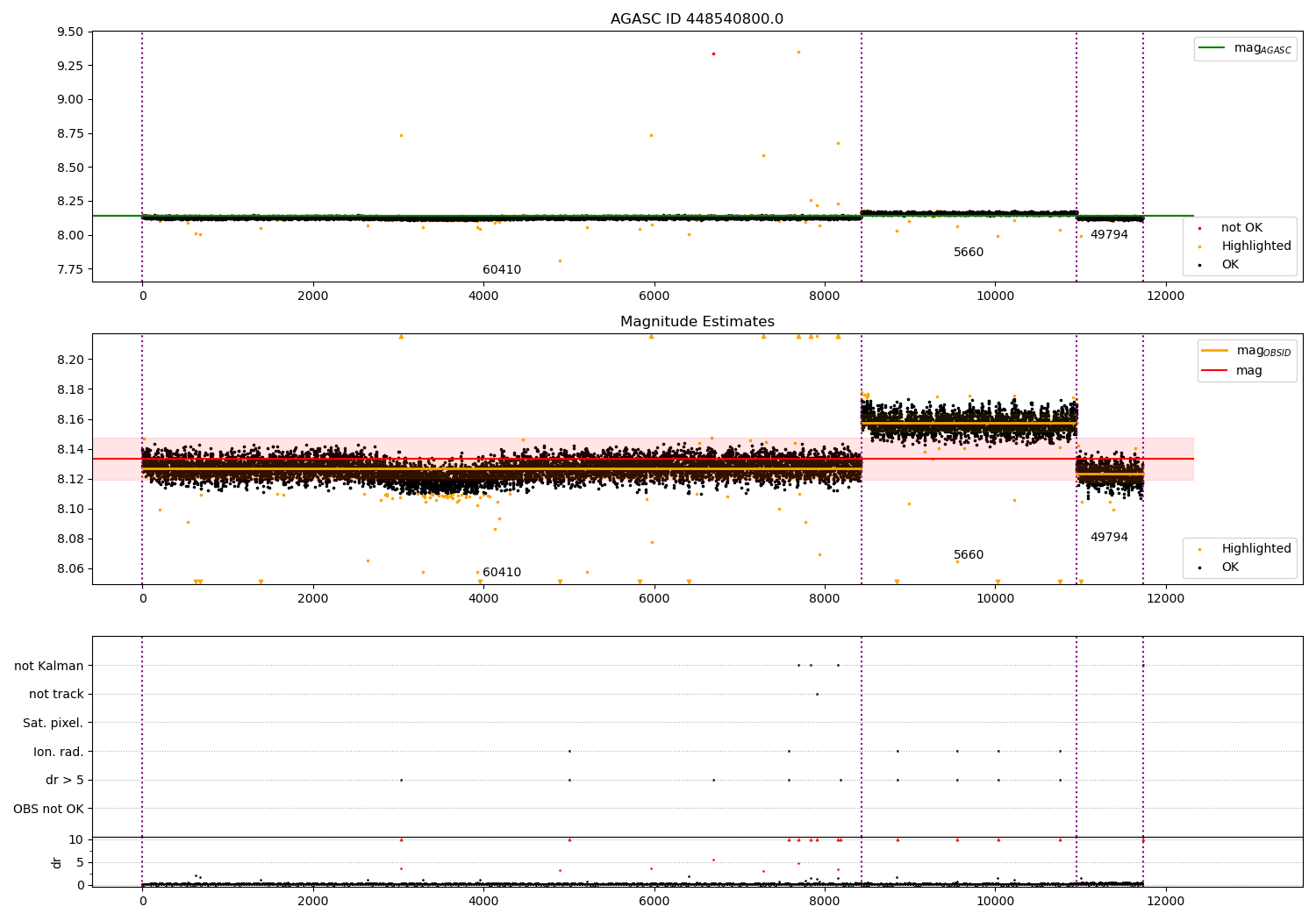Click the red not-OK outlier point in top plot
Image resolution: width=1316 pixels, height=921 pixels.
[713, 54]
